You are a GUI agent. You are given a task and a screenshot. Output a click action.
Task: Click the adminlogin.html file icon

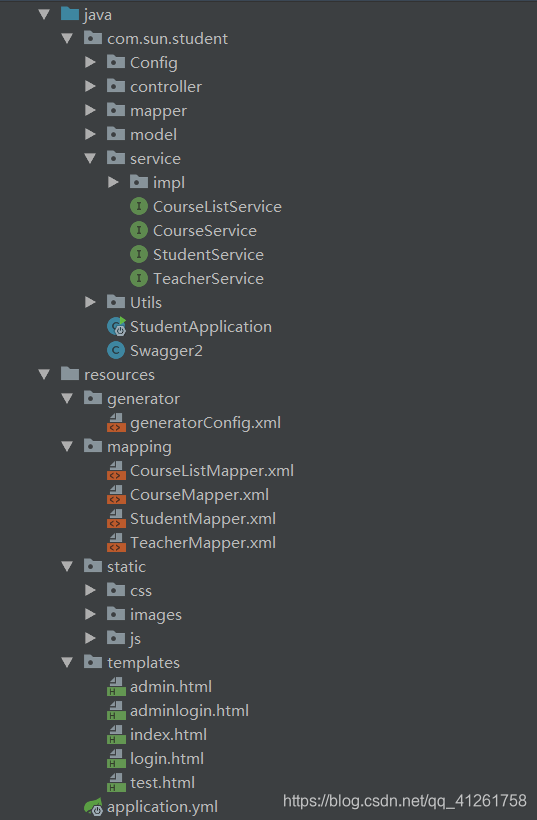coord(116,711)
